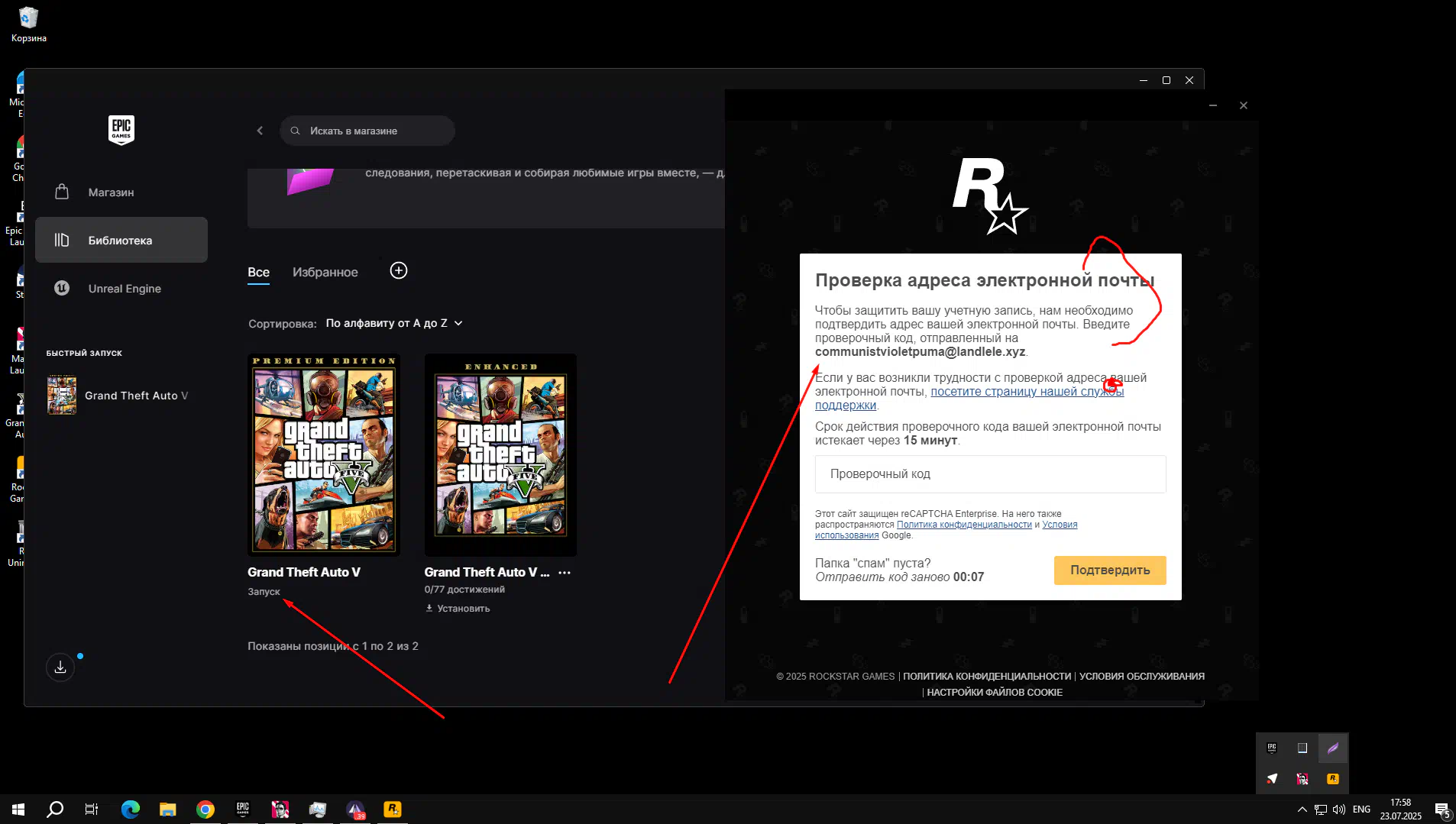Screen dimensions: 1456x824
Task: Collapse the hidden tray icons chevron
Action: [1302, 809]
